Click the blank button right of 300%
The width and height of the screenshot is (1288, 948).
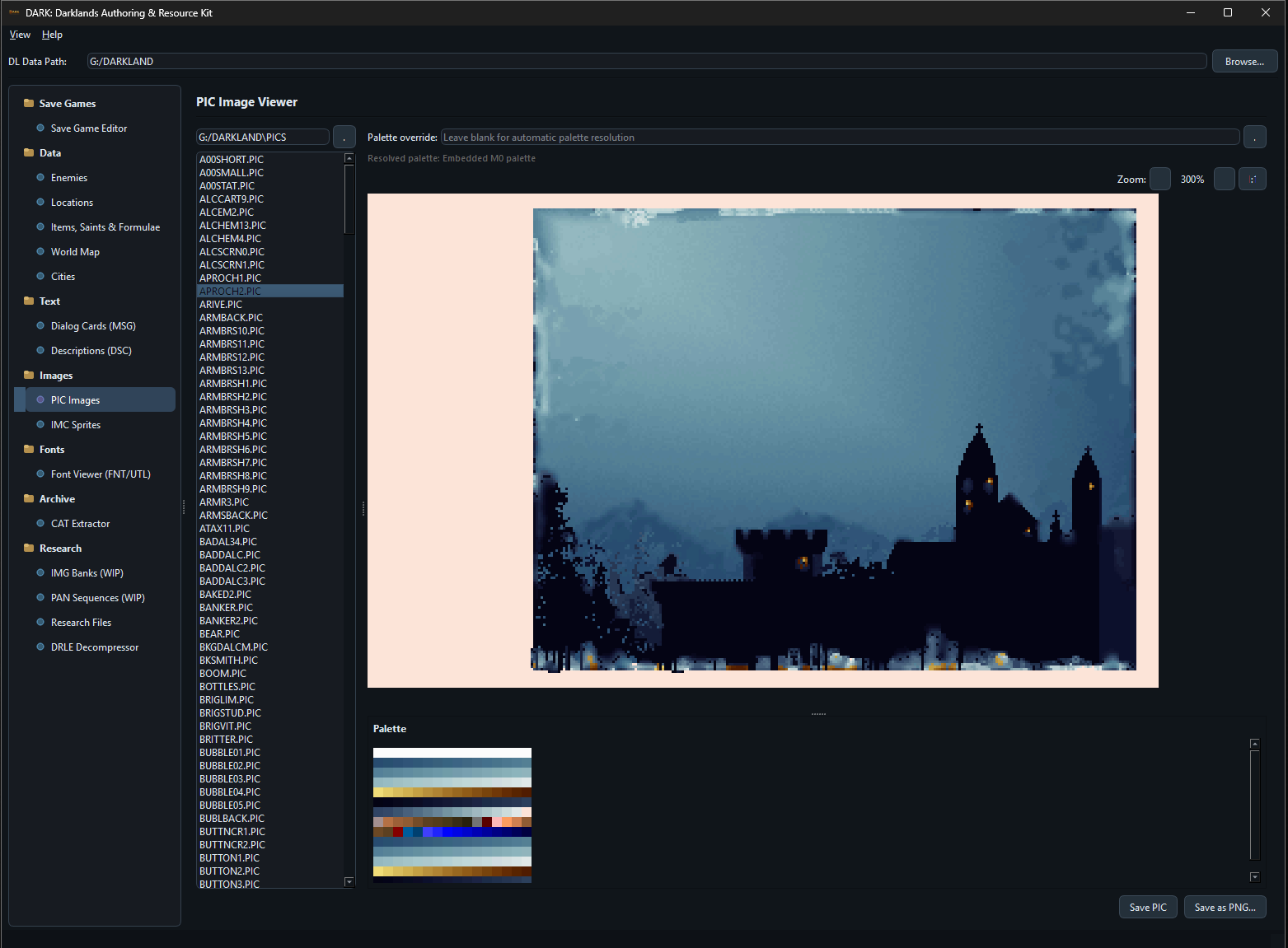pyautogui.click(x=1225, y=179)
